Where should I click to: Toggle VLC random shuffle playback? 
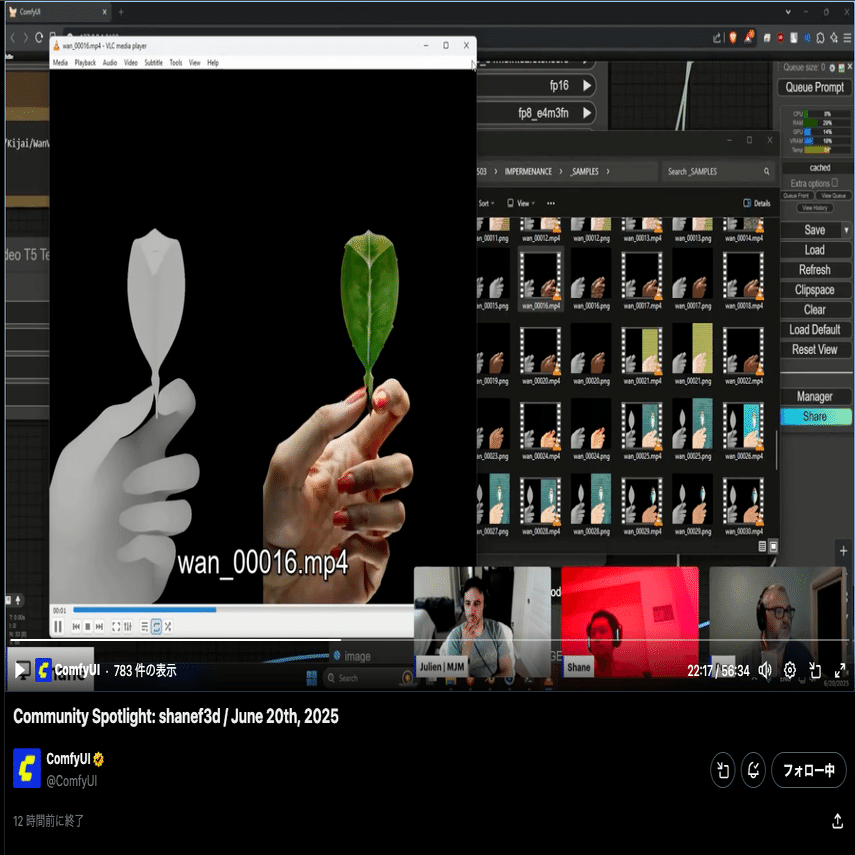168,627
